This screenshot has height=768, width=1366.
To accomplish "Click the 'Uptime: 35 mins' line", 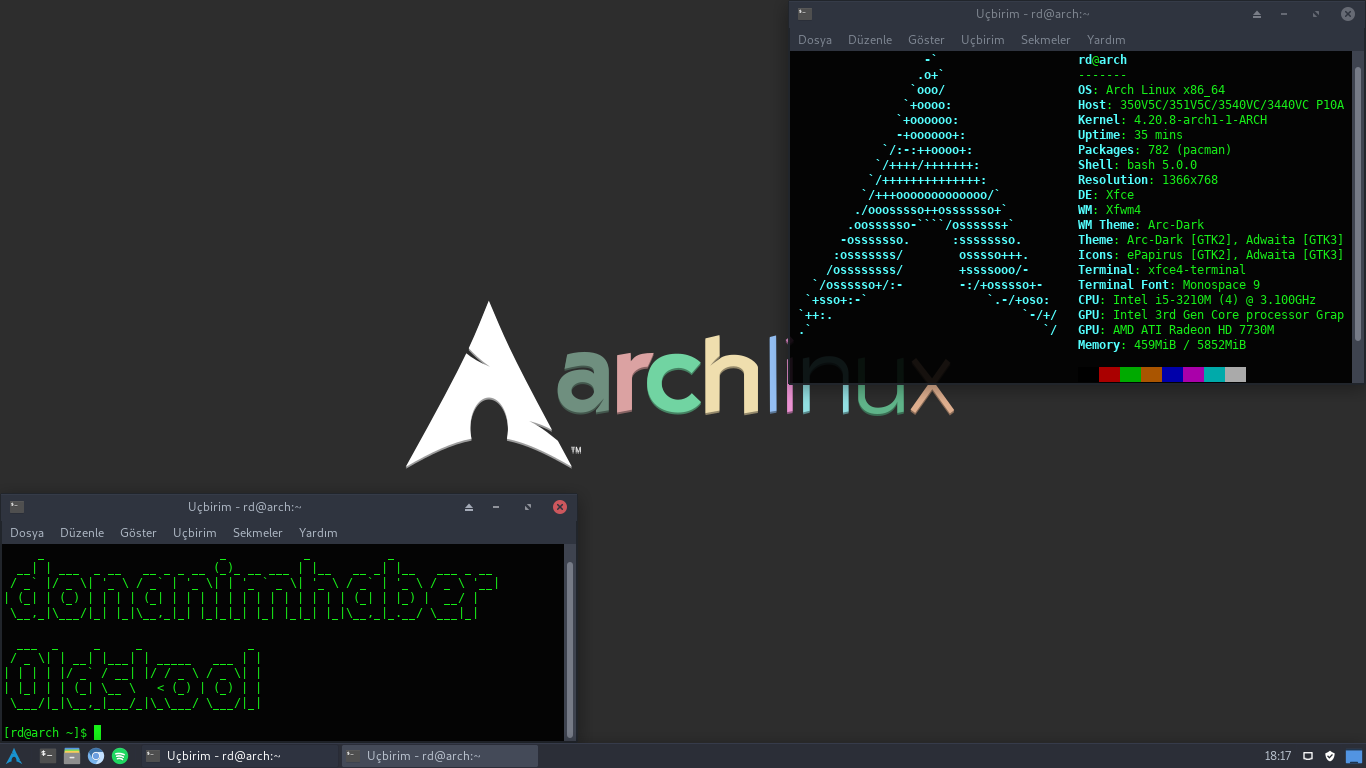I will coord(1130,135).
